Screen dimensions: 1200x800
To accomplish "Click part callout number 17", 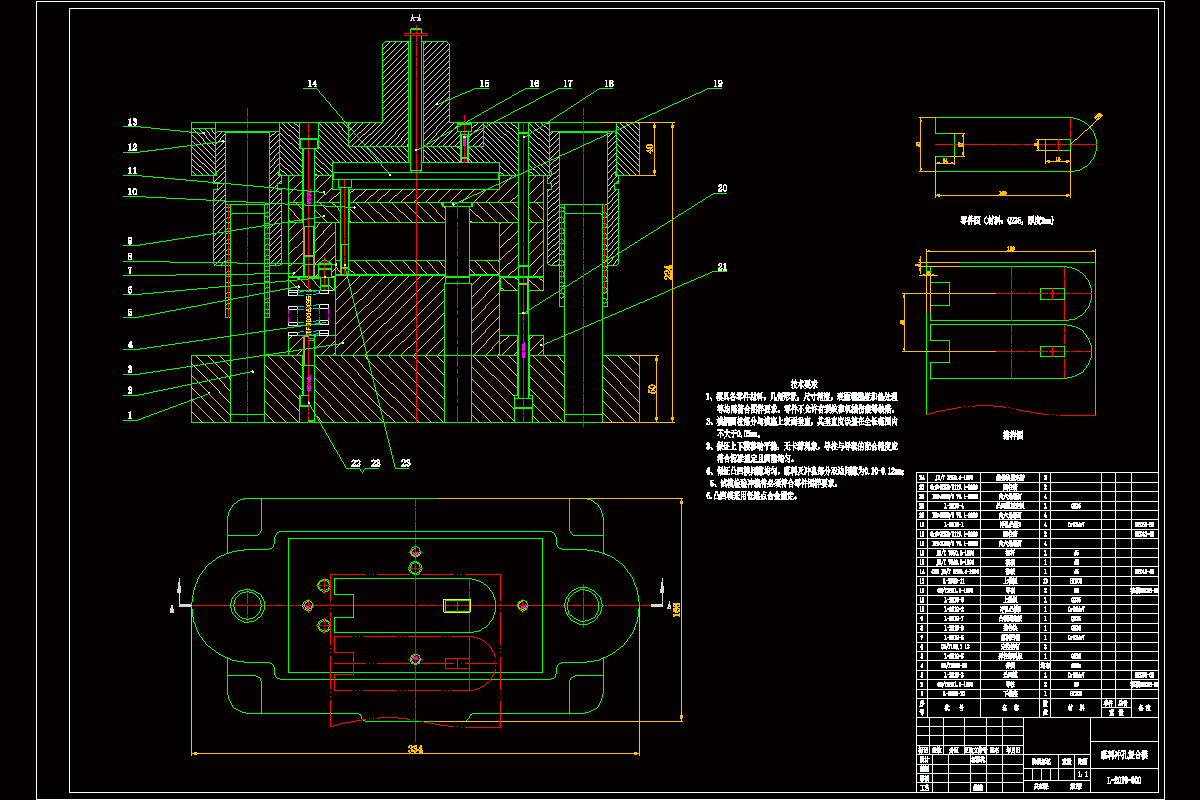I will click(x=567, y=85).
